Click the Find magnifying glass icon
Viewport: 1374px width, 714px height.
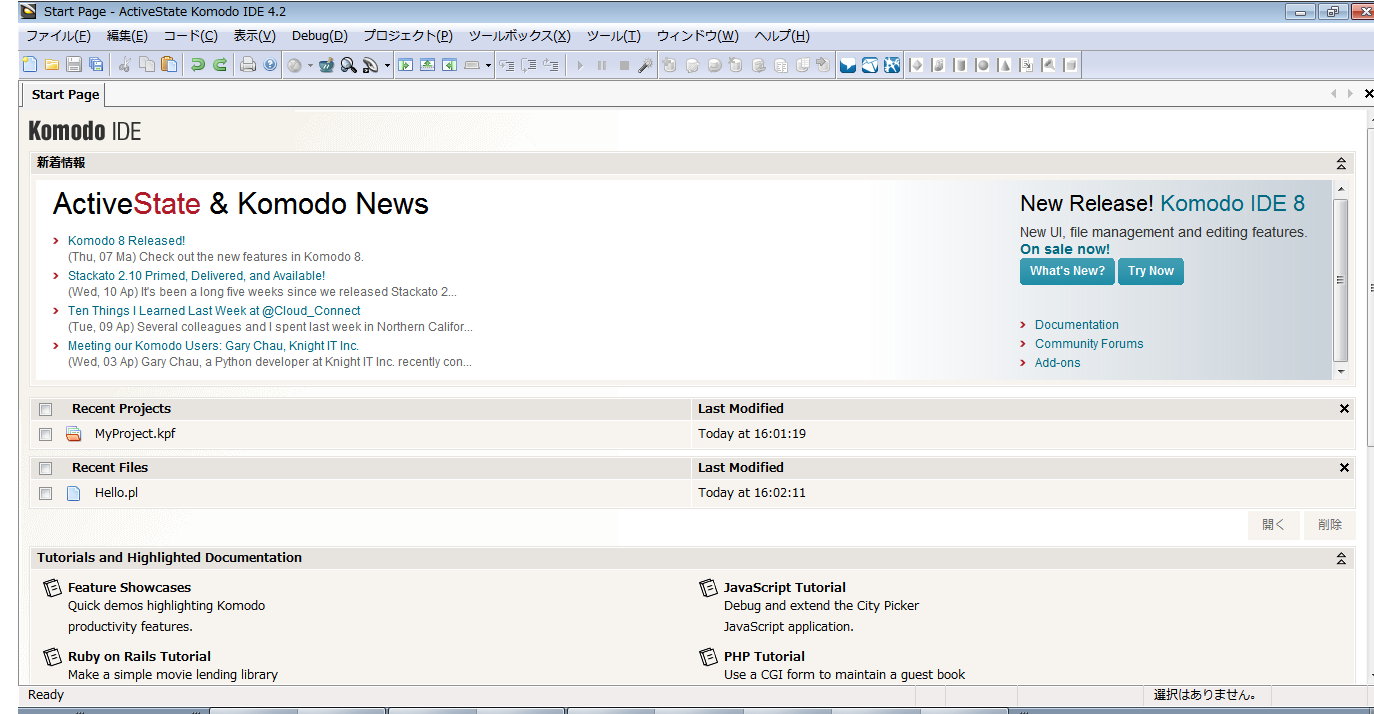[348, 65]
